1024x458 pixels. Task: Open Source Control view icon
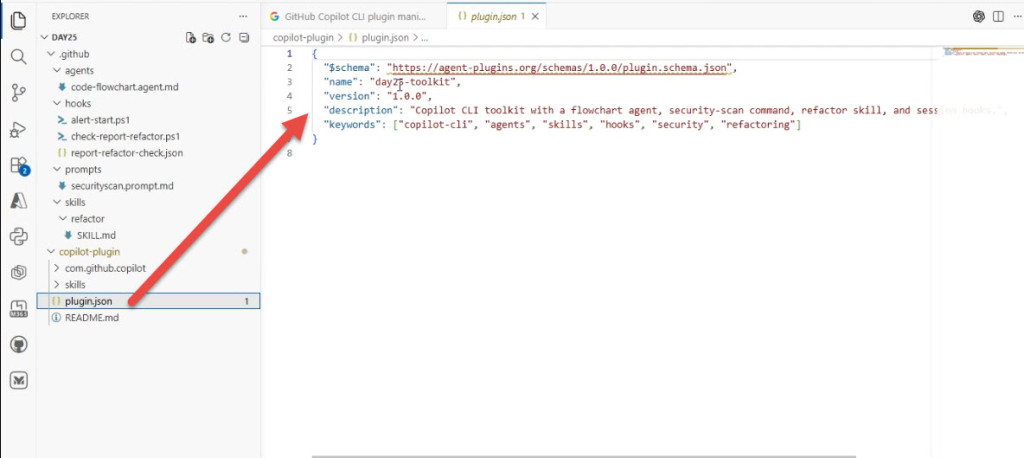coord(19,93)
